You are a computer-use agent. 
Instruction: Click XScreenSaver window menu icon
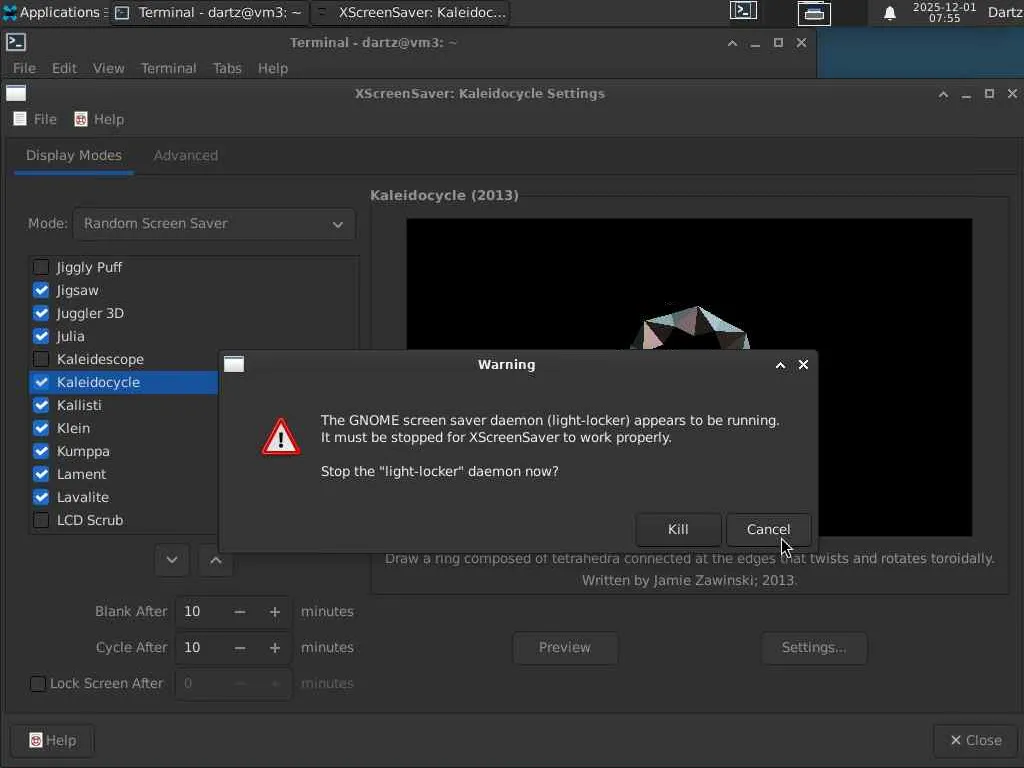(x=16, y=93)
